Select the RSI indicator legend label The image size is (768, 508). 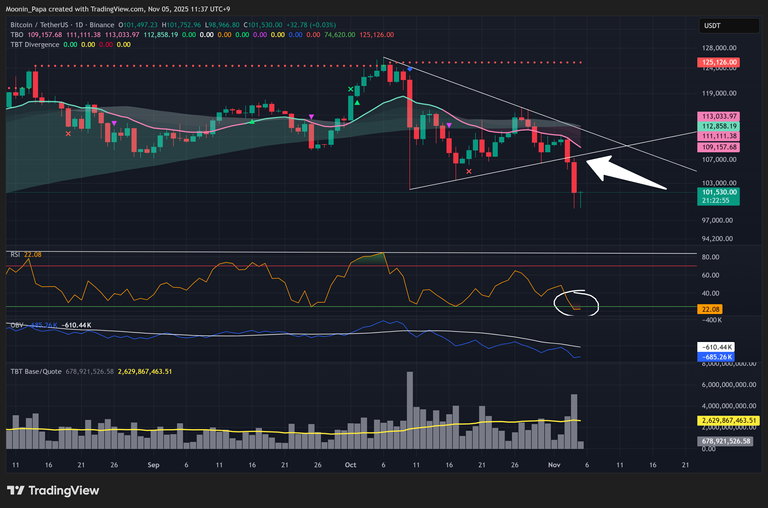pyautogui.click(x=13, y=255)
